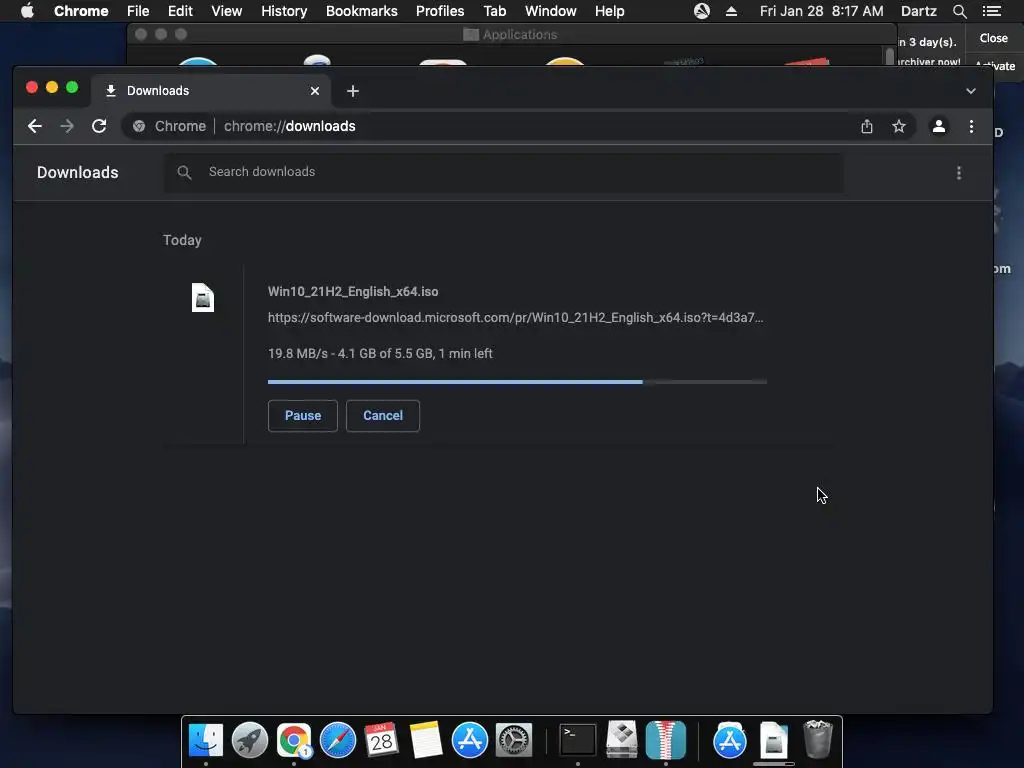Click the forward navigation arrow

(67, 126)
